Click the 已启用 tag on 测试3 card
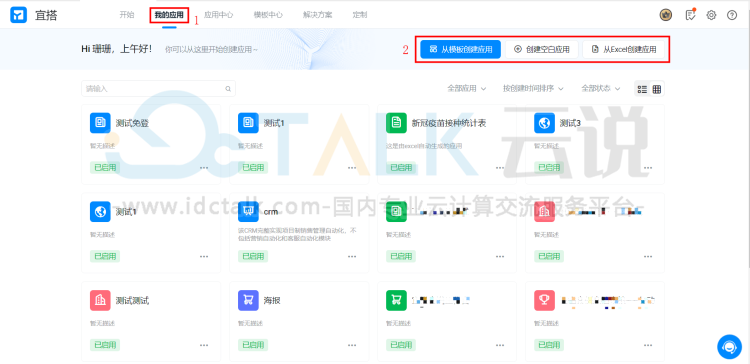This screenshot has height=364, width=750. click(549, 167)
